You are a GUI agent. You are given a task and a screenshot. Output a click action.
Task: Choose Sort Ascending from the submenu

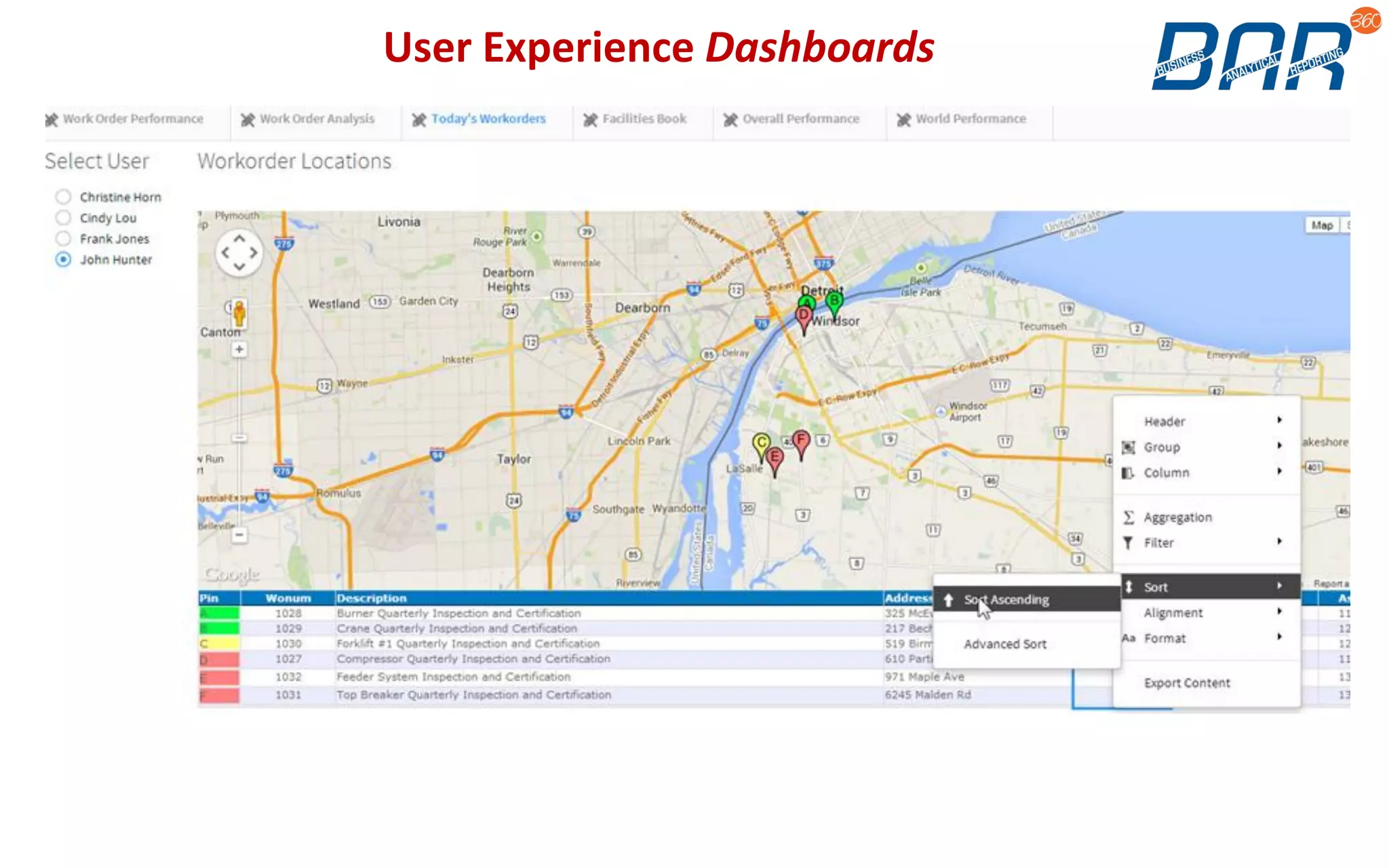(1006, 599)
